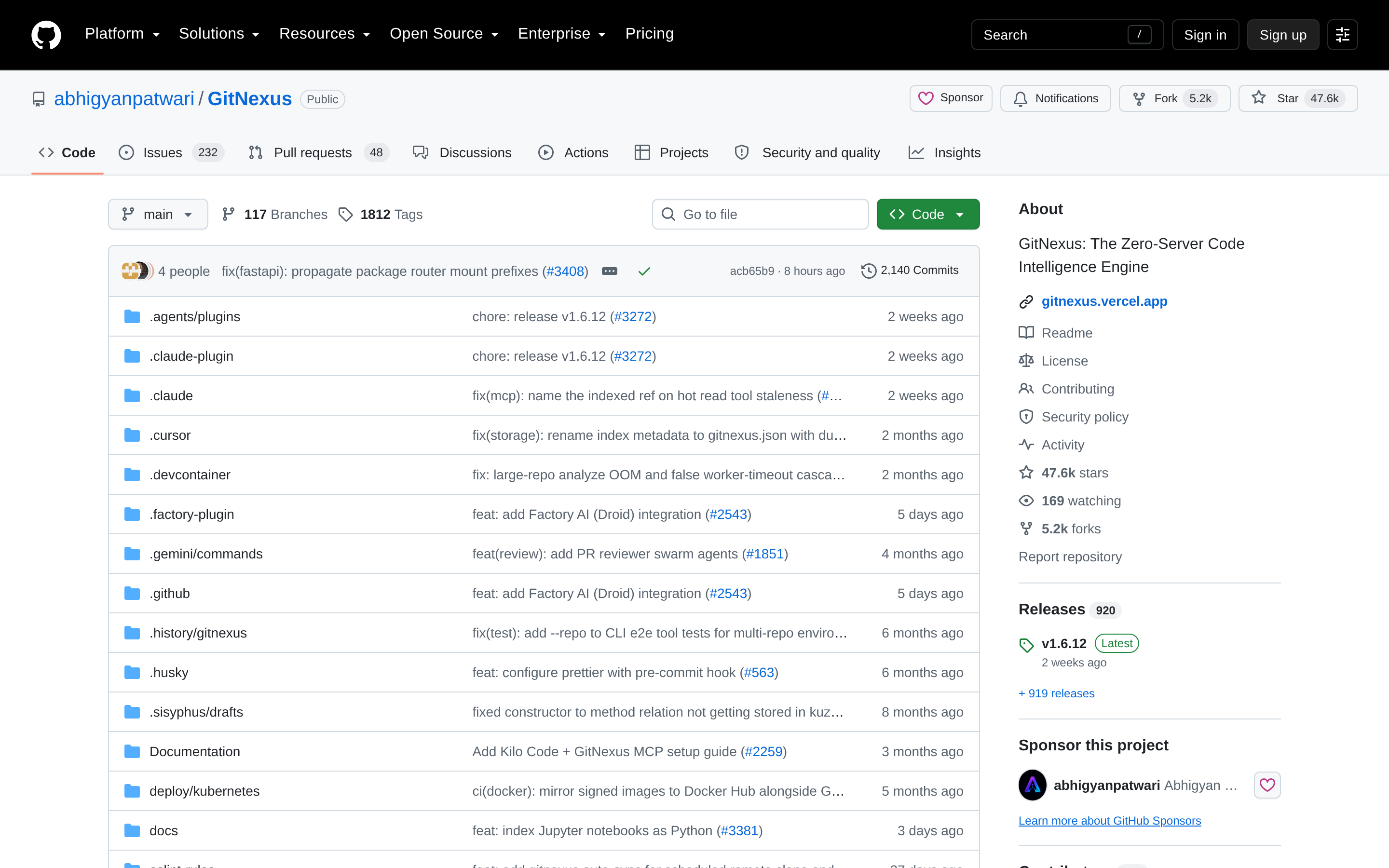Screen dimensions: 1389x868
Task: Open the deploy/kubernetes folder
Action: (204, 791)
